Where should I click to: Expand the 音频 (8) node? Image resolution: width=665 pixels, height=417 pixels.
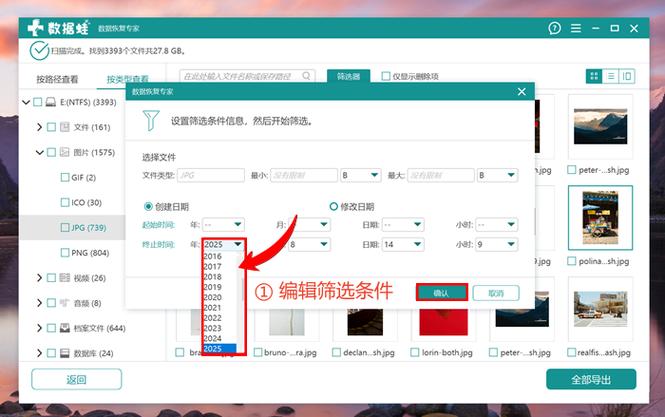[x=39, y=303]
